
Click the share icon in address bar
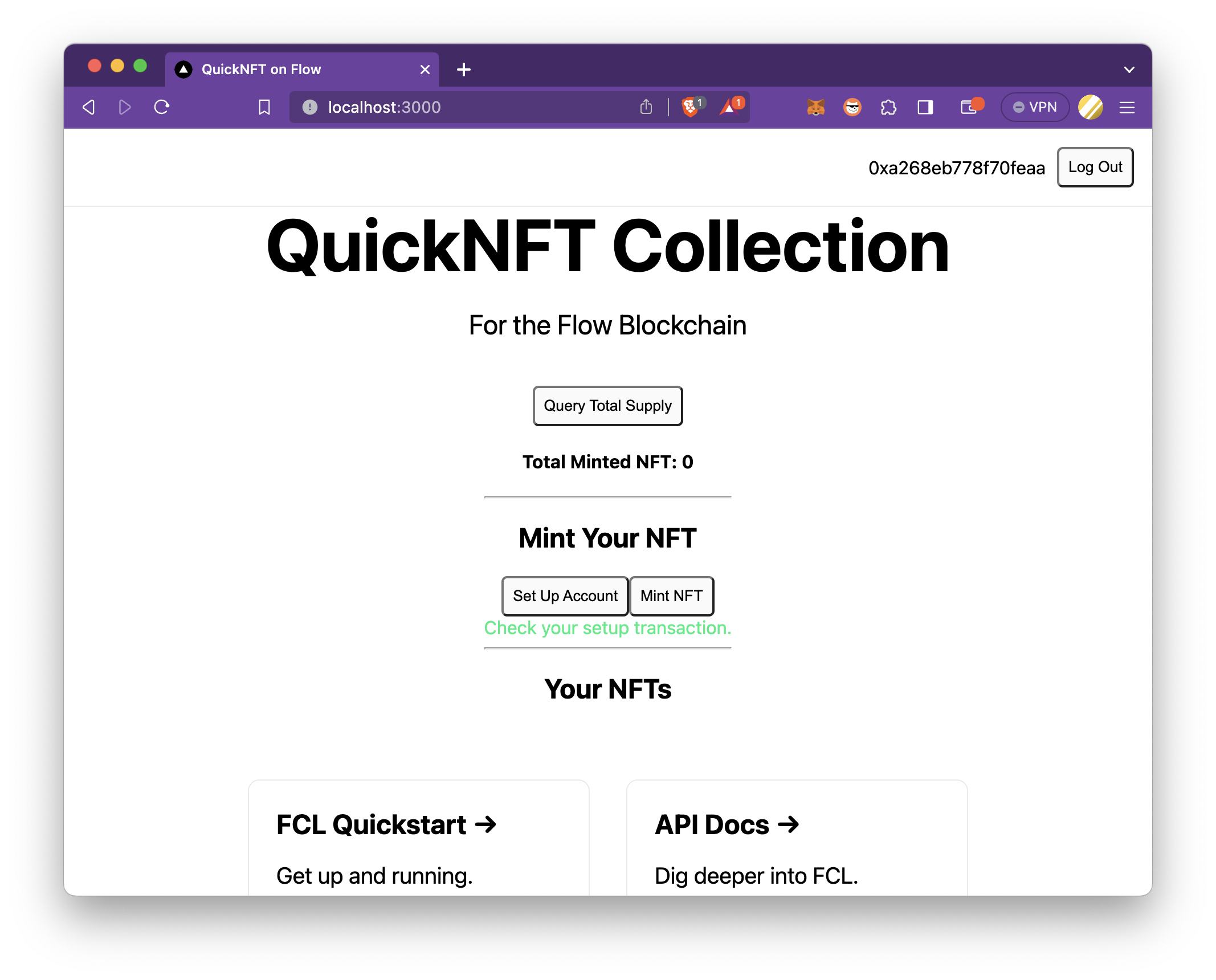tap(646, 107)
